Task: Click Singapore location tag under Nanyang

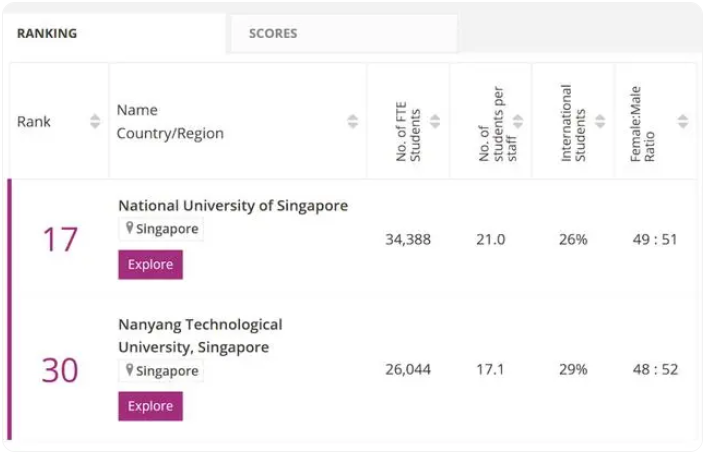Action: coord(161,371)
